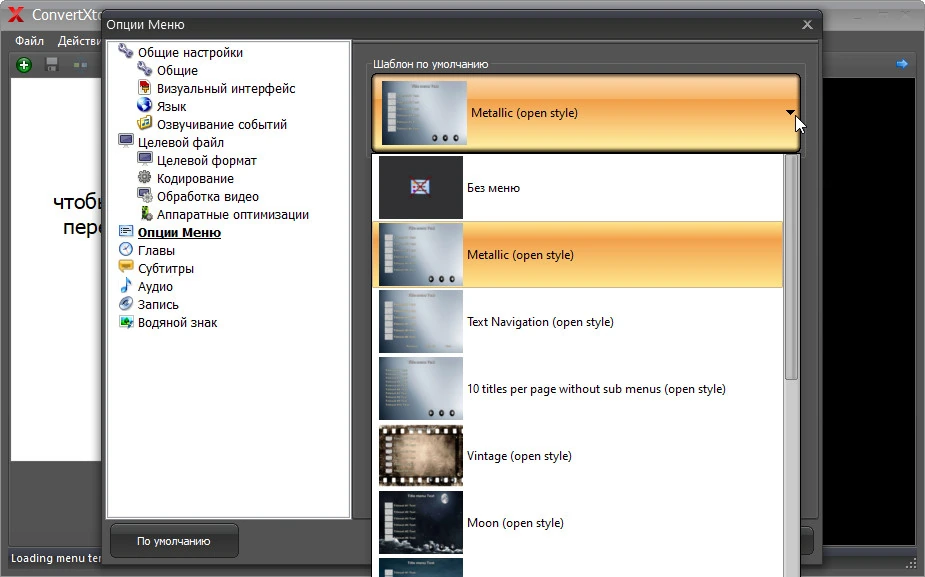
Task: Click the globe icon beside Язык
Action: click(145, 105)
